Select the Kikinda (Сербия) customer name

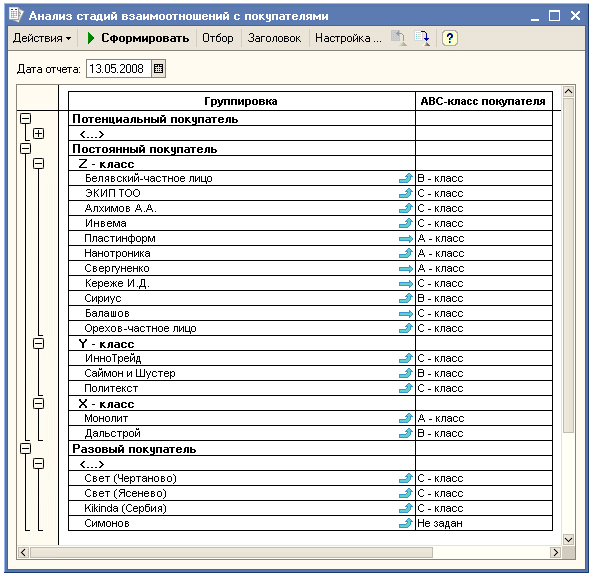[125, 508]
